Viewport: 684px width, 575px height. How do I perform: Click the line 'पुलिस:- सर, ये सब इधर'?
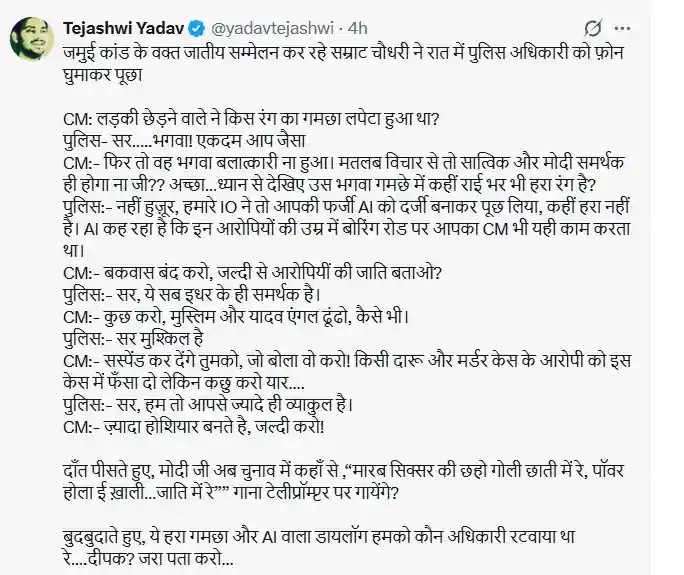[192, 294]
